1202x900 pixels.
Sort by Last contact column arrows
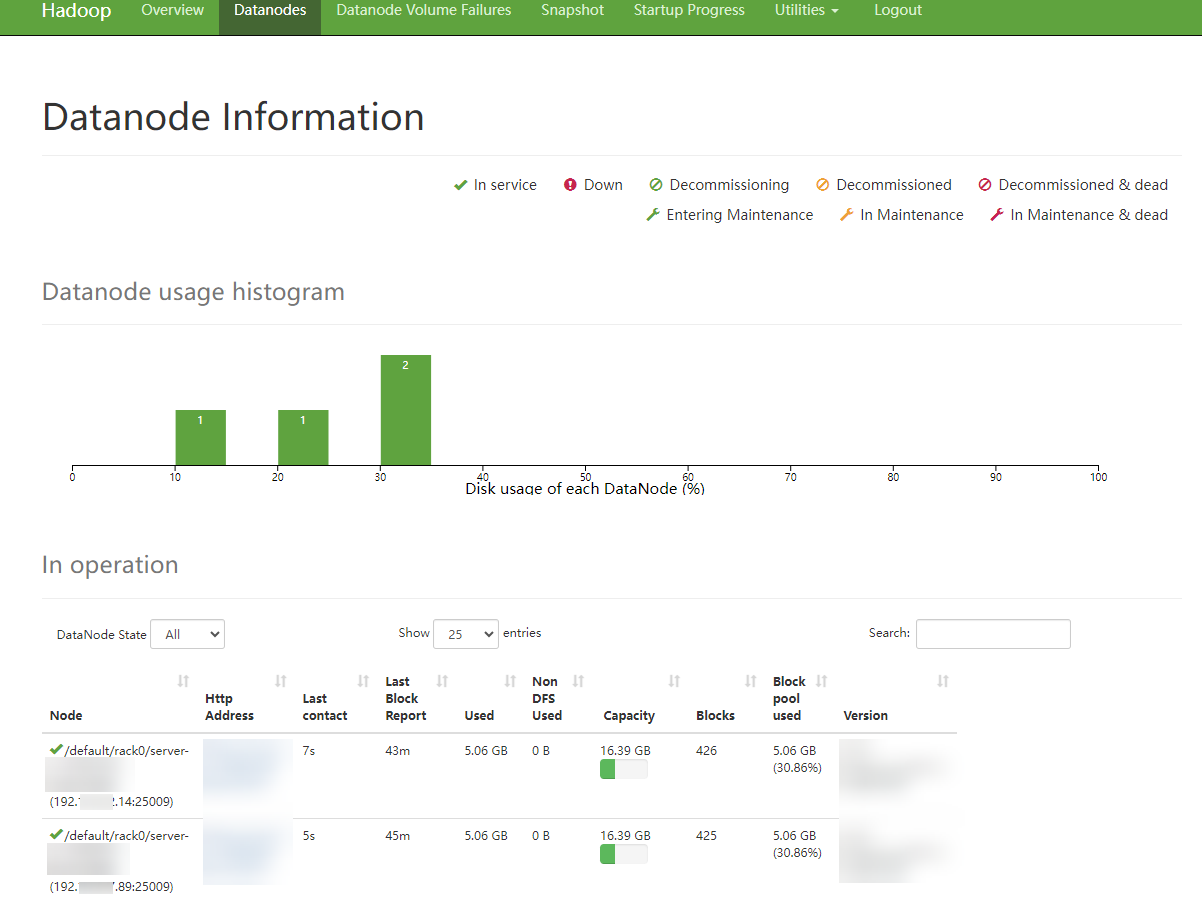click(x=363, y=681)
